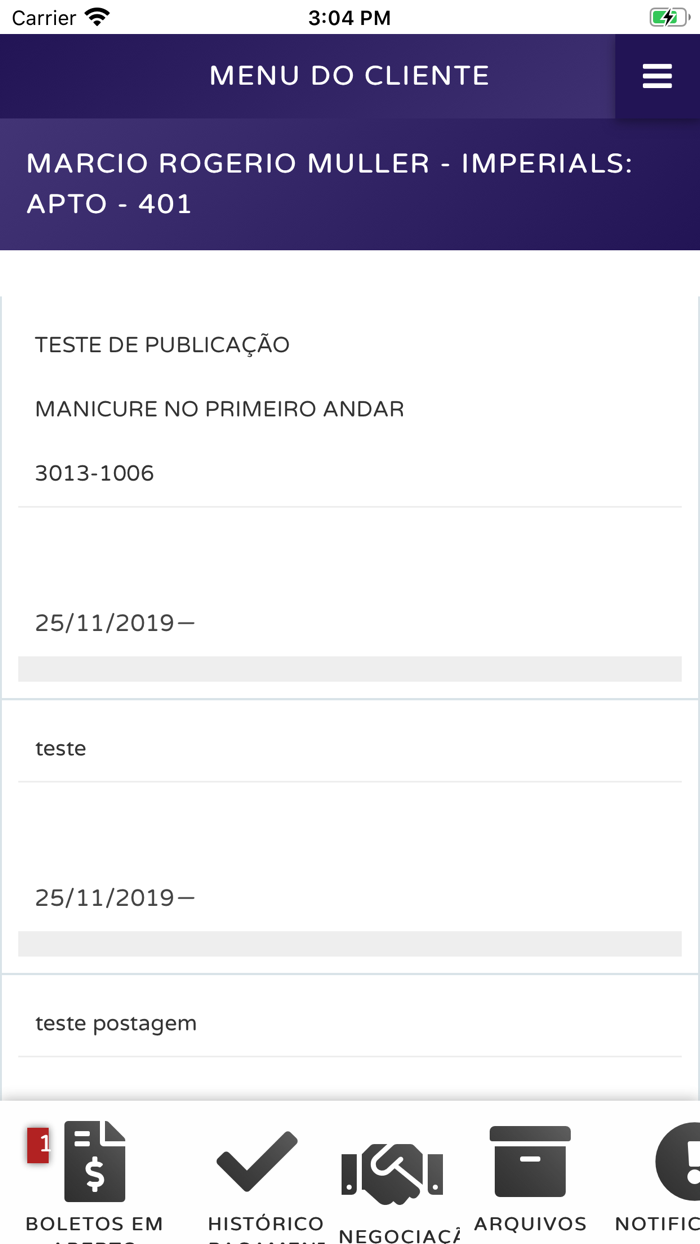Viewport: 700px width, 1244px height.
Task: Open the TESTE DE PUBLICAÇÃO post
Action: [162, 344]
